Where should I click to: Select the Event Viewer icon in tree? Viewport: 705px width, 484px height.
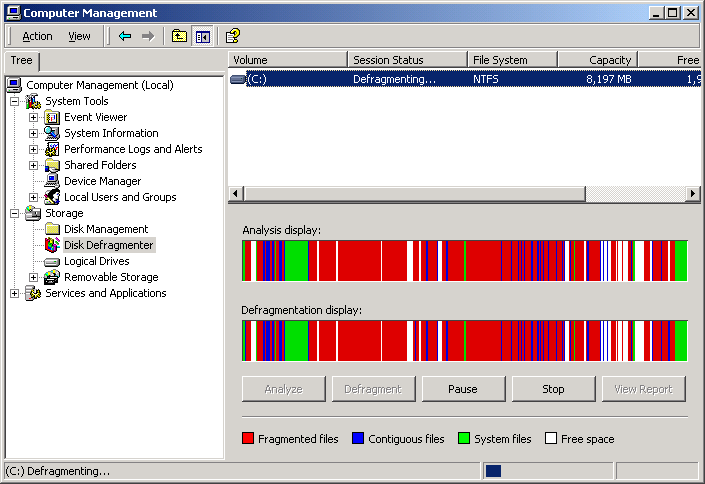pos(53,117)
